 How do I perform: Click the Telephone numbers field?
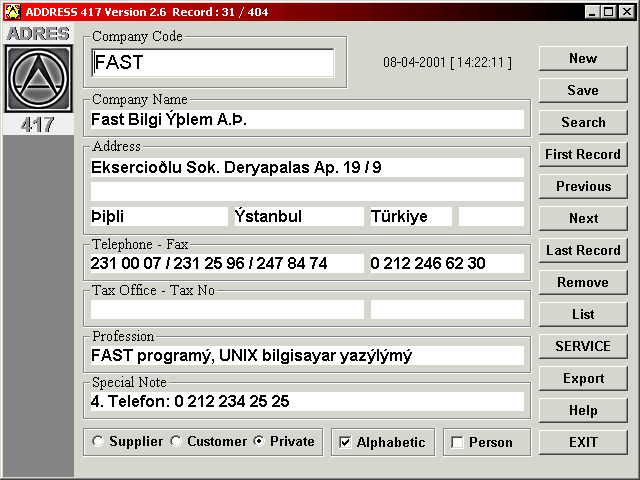tap(227, 263)
